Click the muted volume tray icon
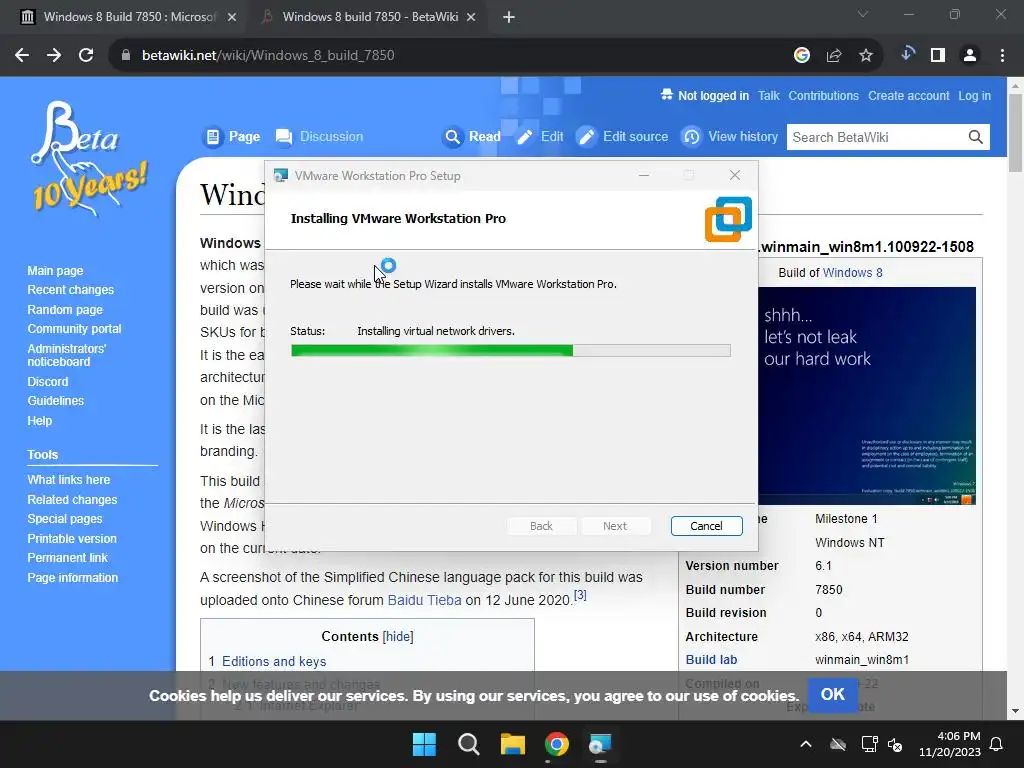 pos(895,744)
